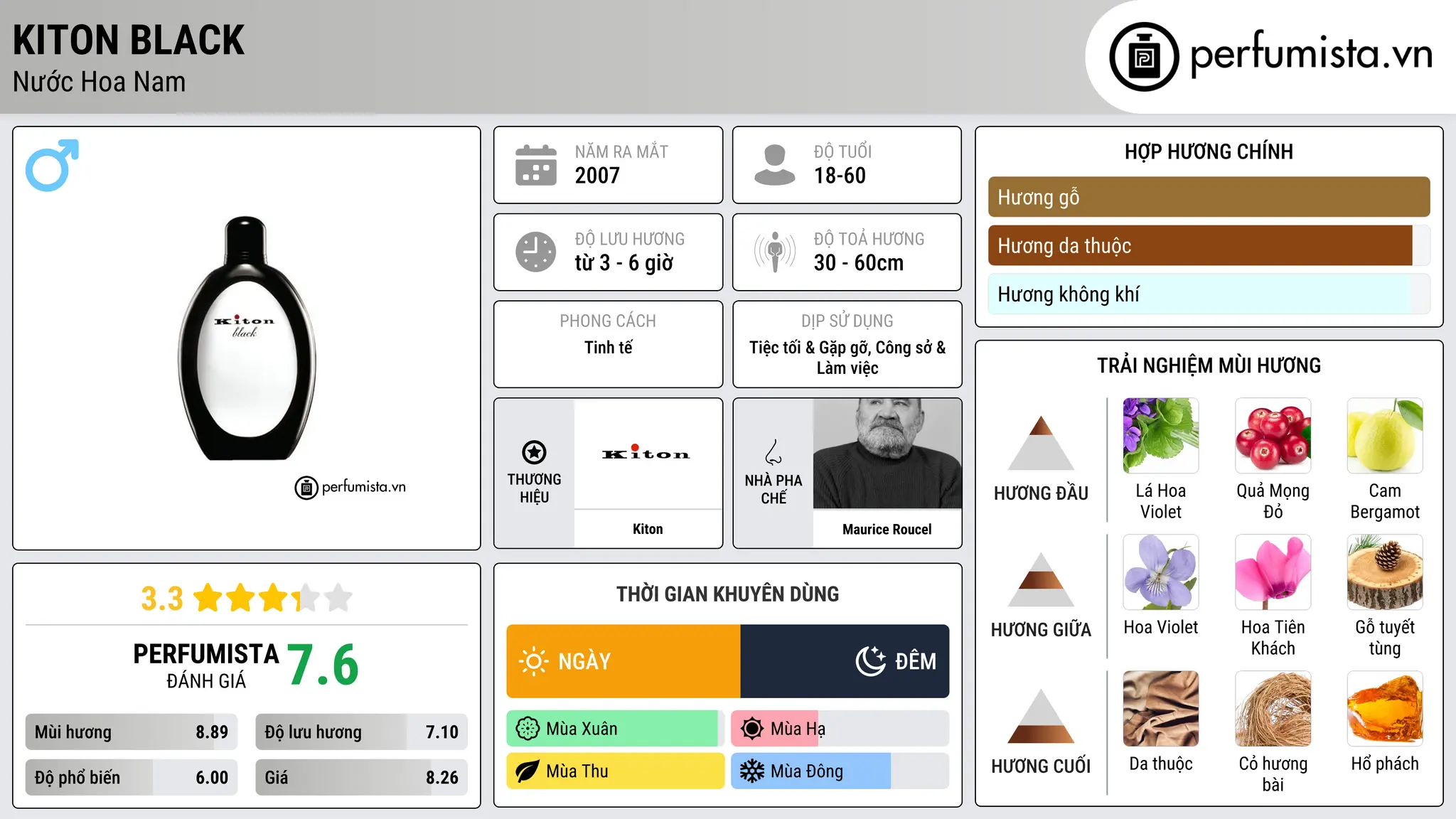
Task: Click the Mùi hương 8.89 score bar
Action: 132,732
